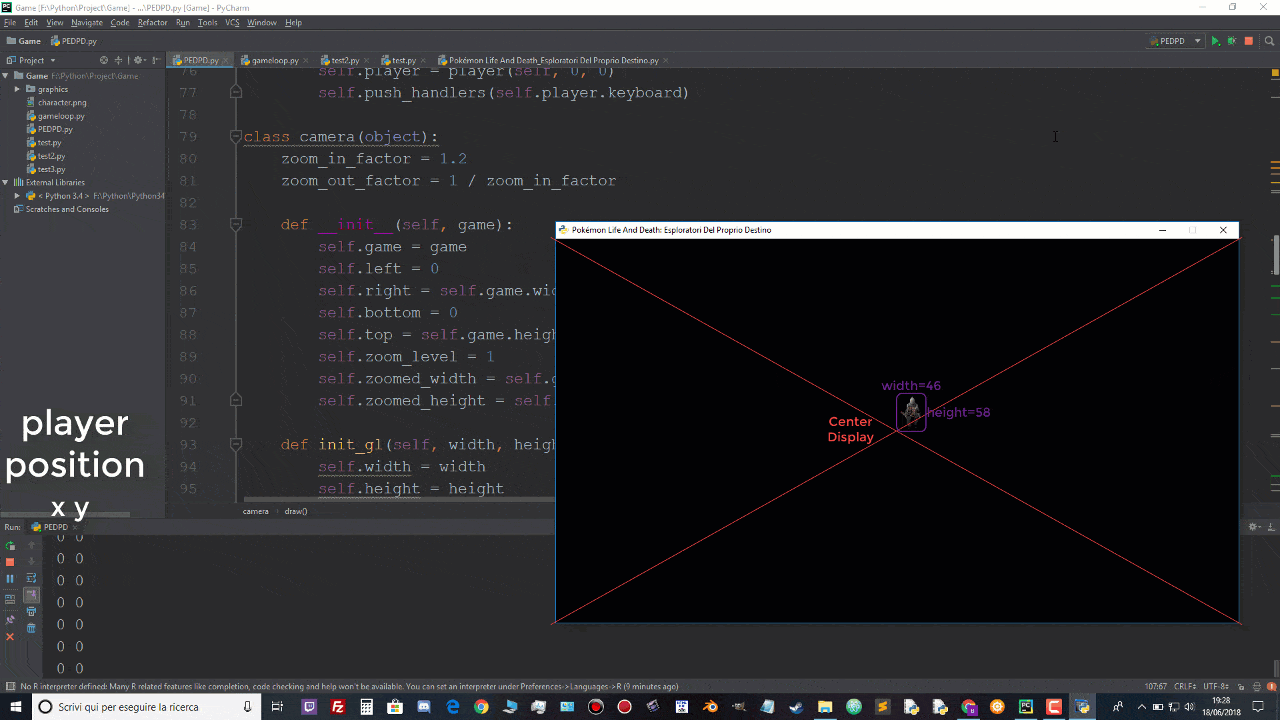This screenshot has height=720, width=1280.
Task: Close the Run tab with red X
Action: click(10, 637)
